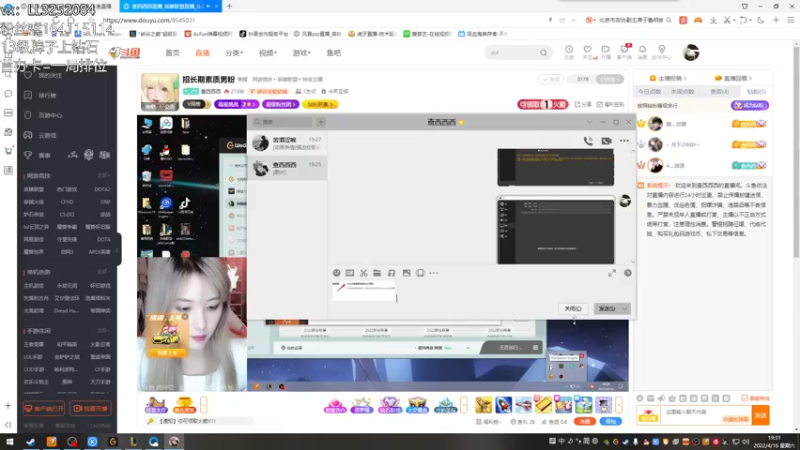
Task: Click the search box in chat window
Action: click(283, 122)
